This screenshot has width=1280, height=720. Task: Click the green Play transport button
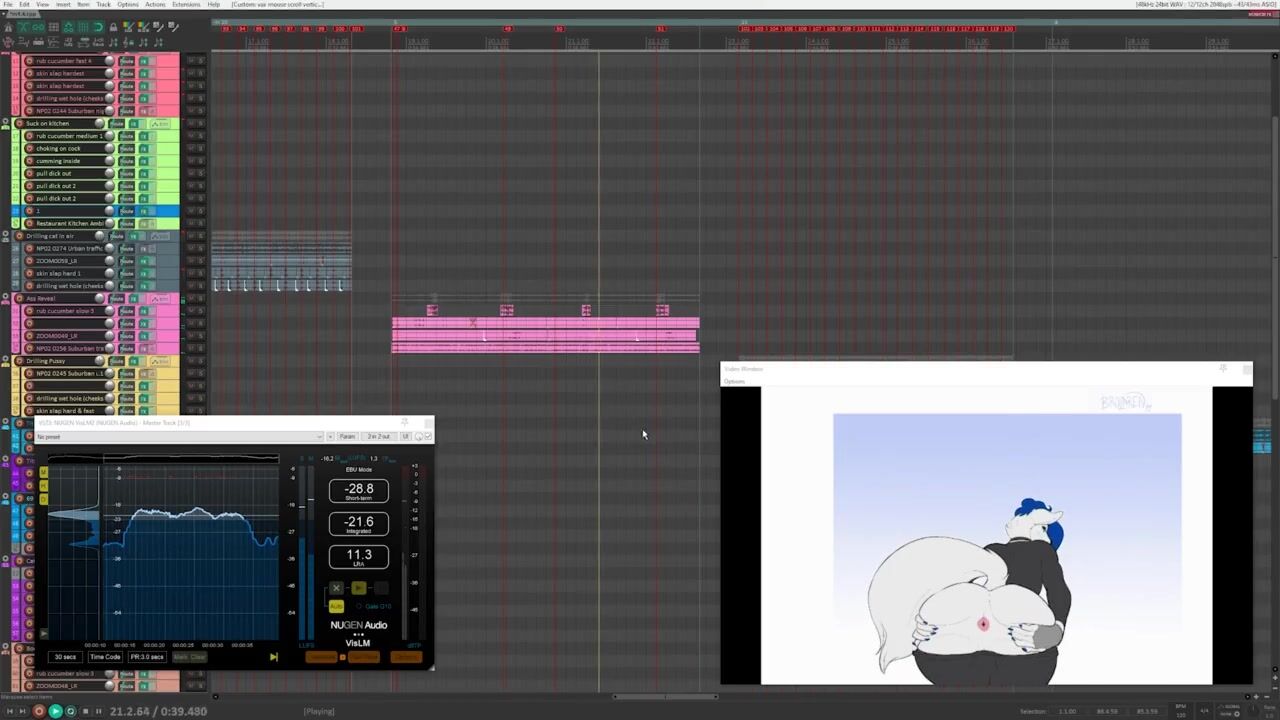(x=55, y=711)
